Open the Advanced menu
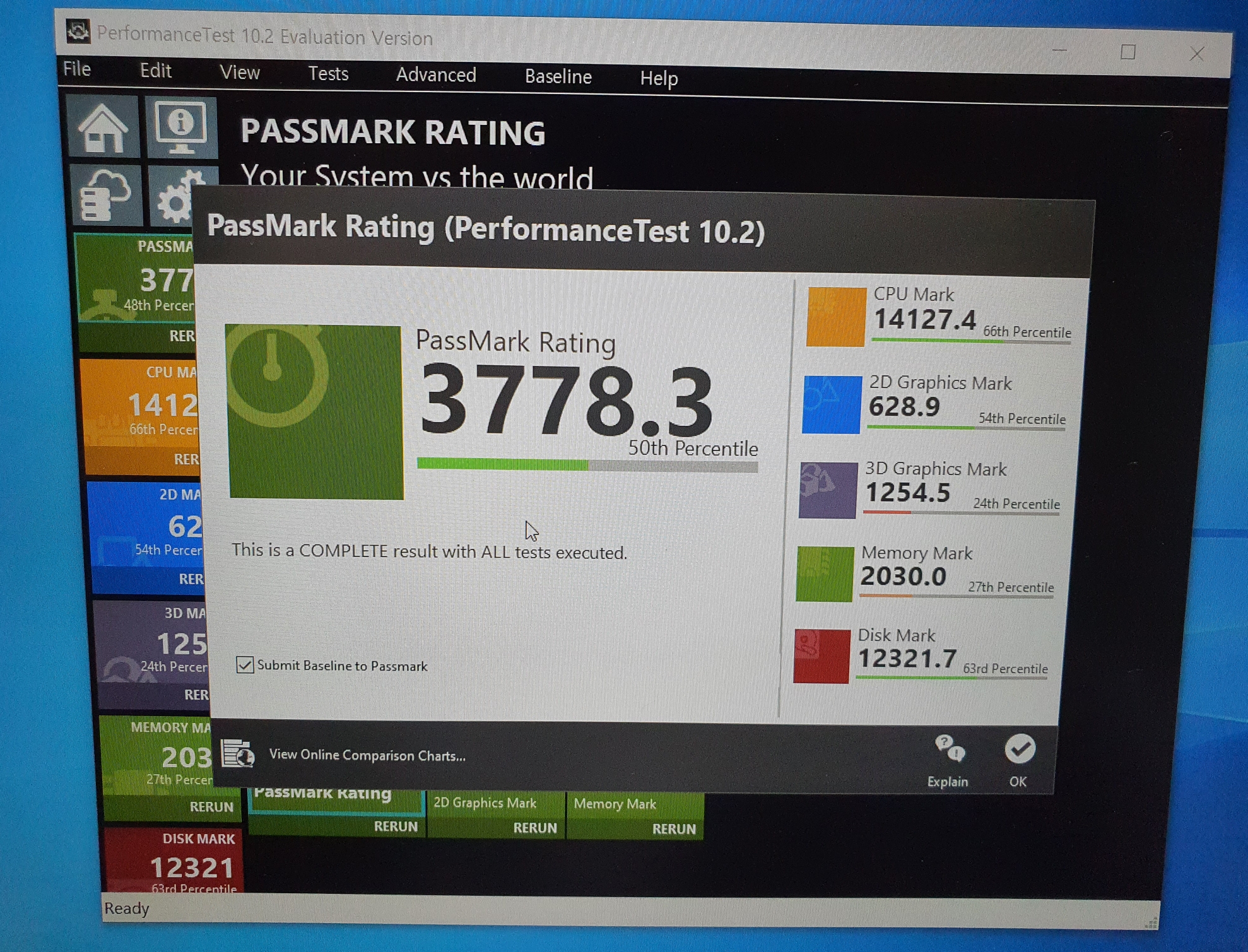 (x=435, y=75)
